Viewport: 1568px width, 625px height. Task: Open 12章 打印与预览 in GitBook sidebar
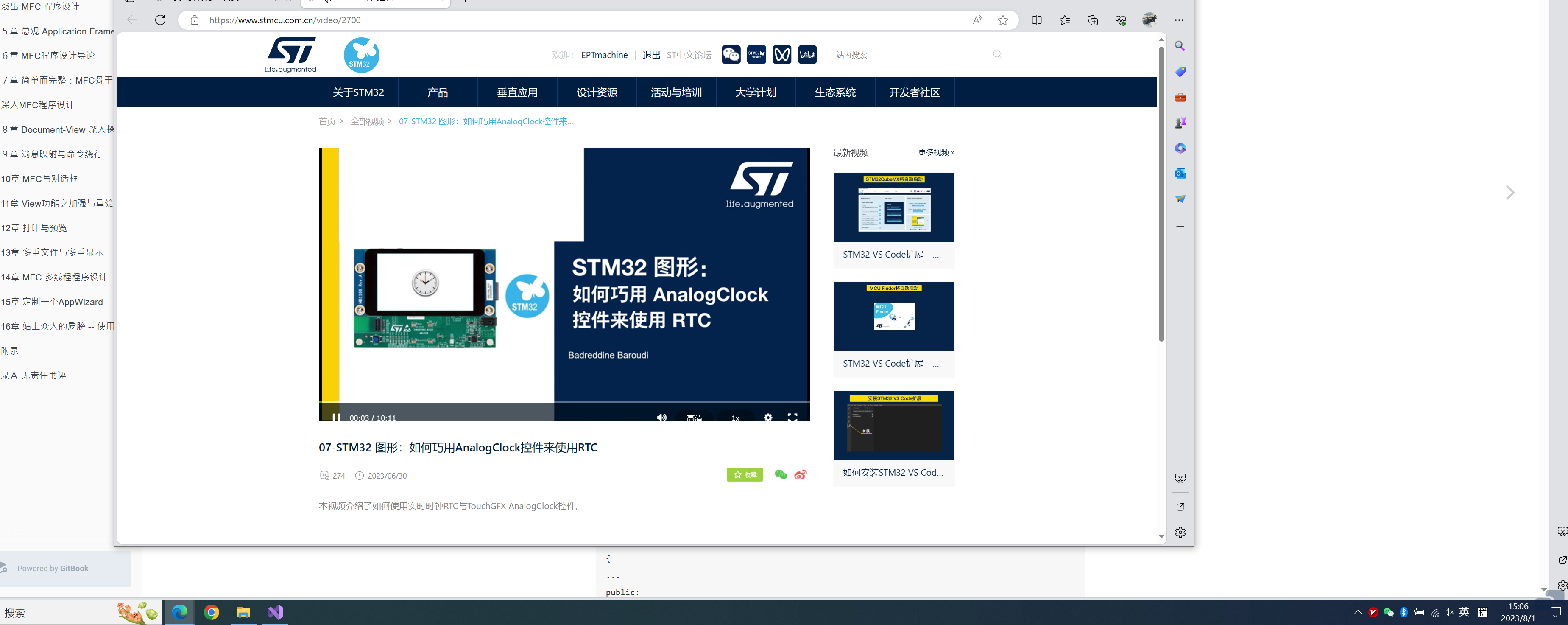click(34, 228)
